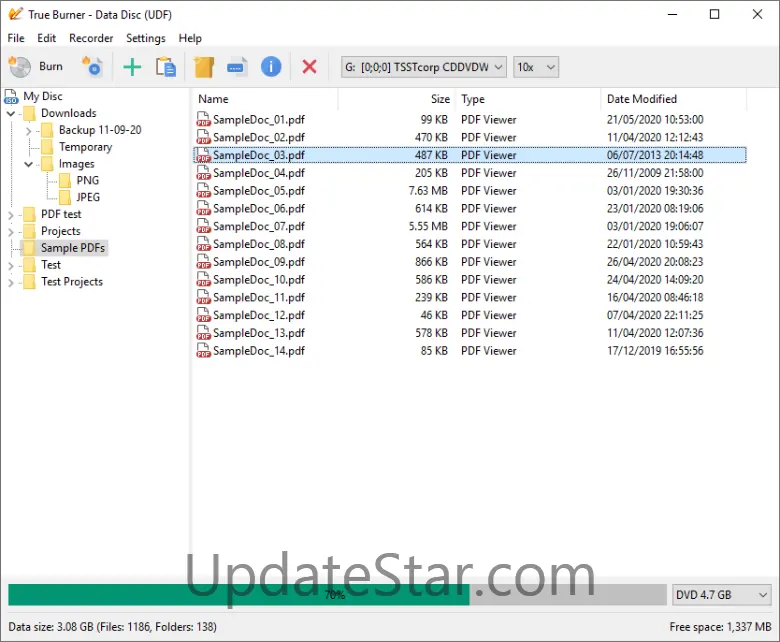Image resolution: width=780 pixels, height=642 pixels.
Task: Open disc information with the blue info icon
Action: click(x=271, y=67)
